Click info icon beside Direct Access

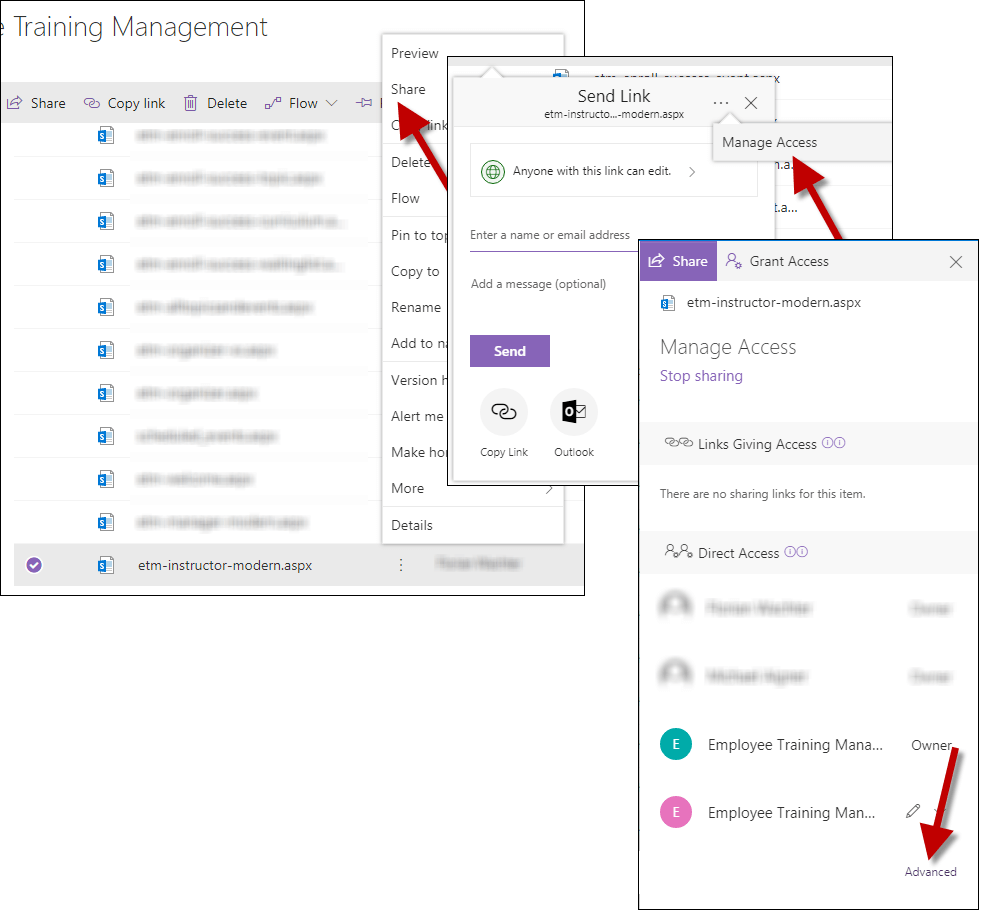point(796,552)
